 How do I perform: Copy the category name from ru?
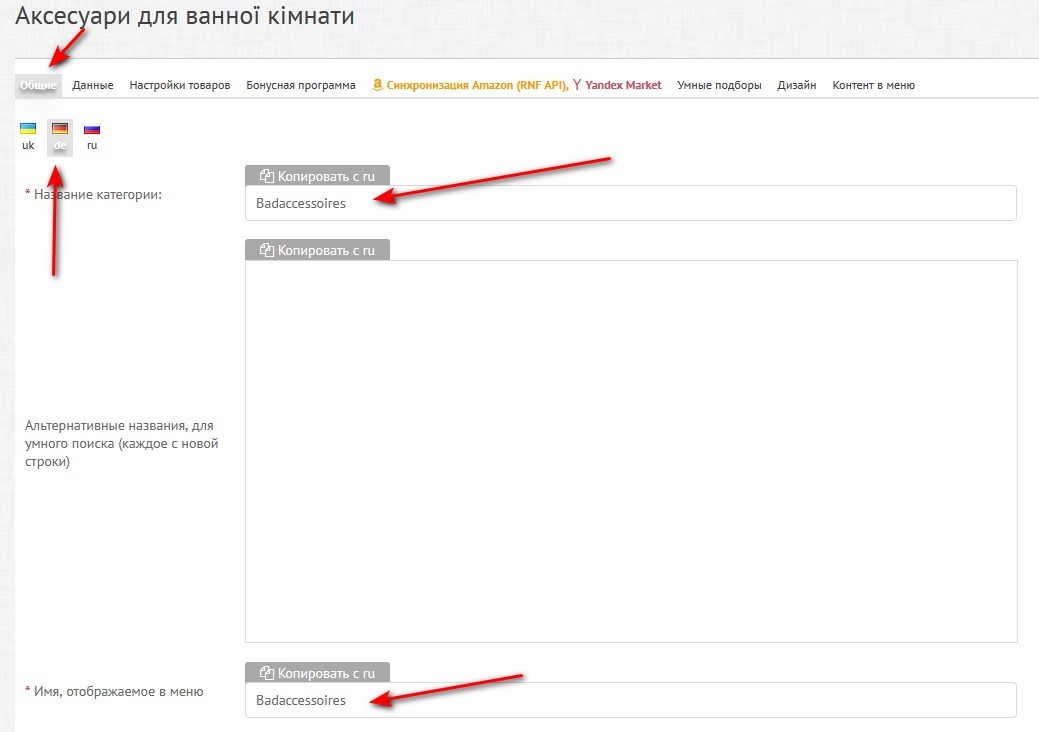click(x=317, y=176)
